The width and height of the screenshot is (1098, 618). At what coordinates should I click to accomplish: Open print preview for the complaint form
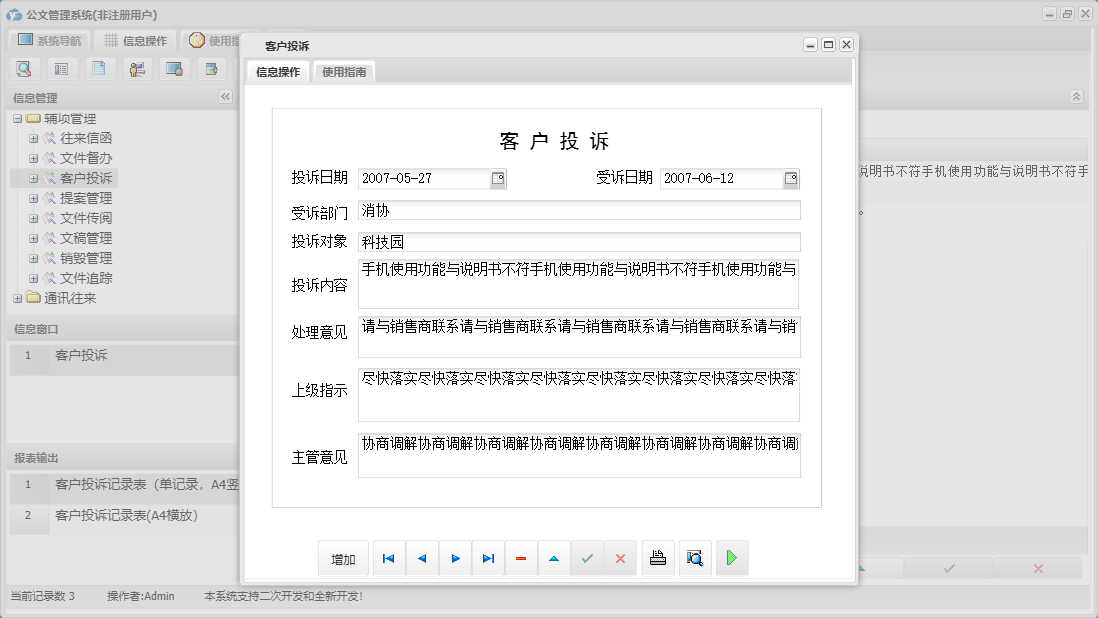pyautogui.click(x=695, y=558)
